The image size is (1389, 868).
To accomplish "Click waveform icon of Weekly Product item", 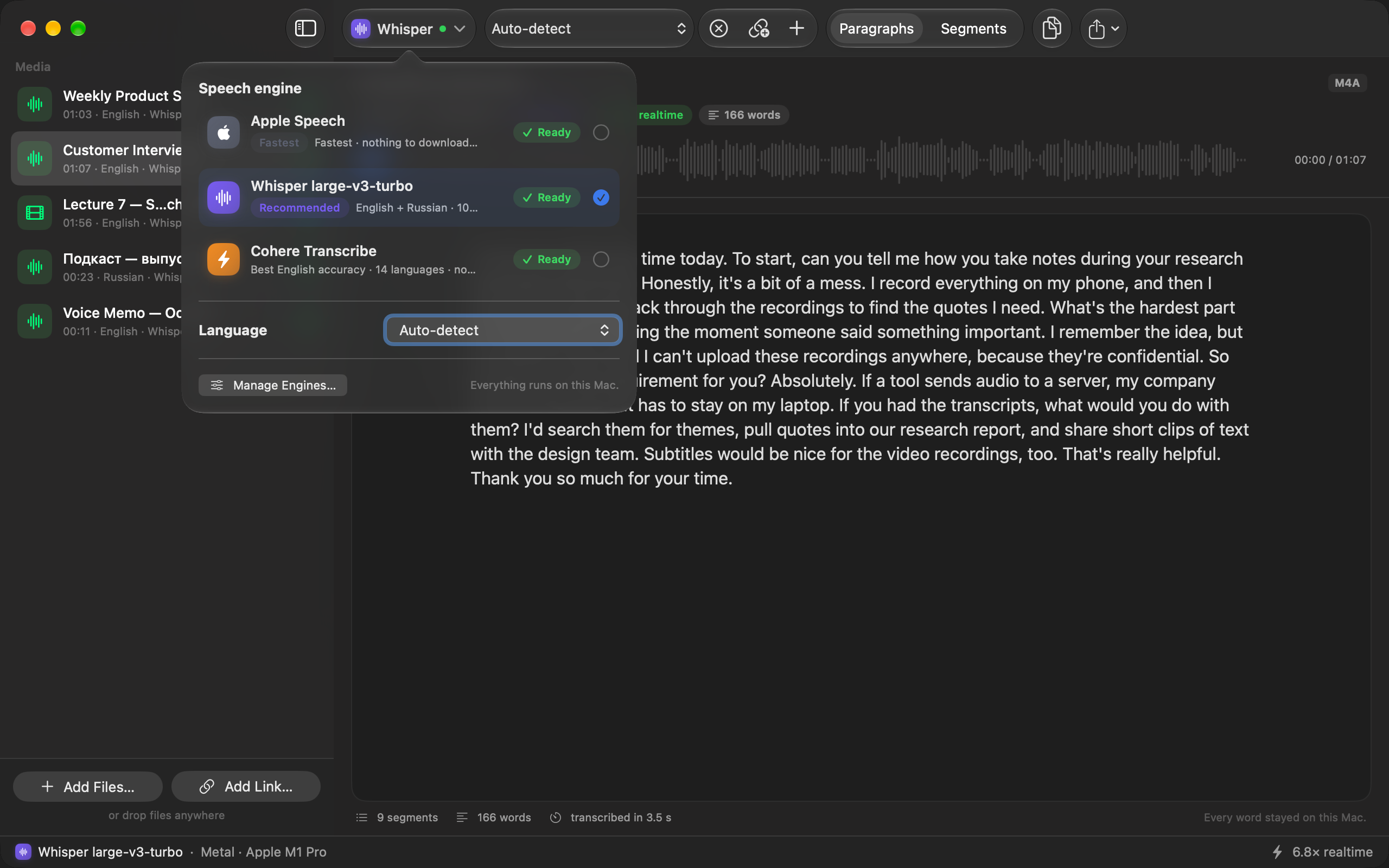I will click(35, 104).
